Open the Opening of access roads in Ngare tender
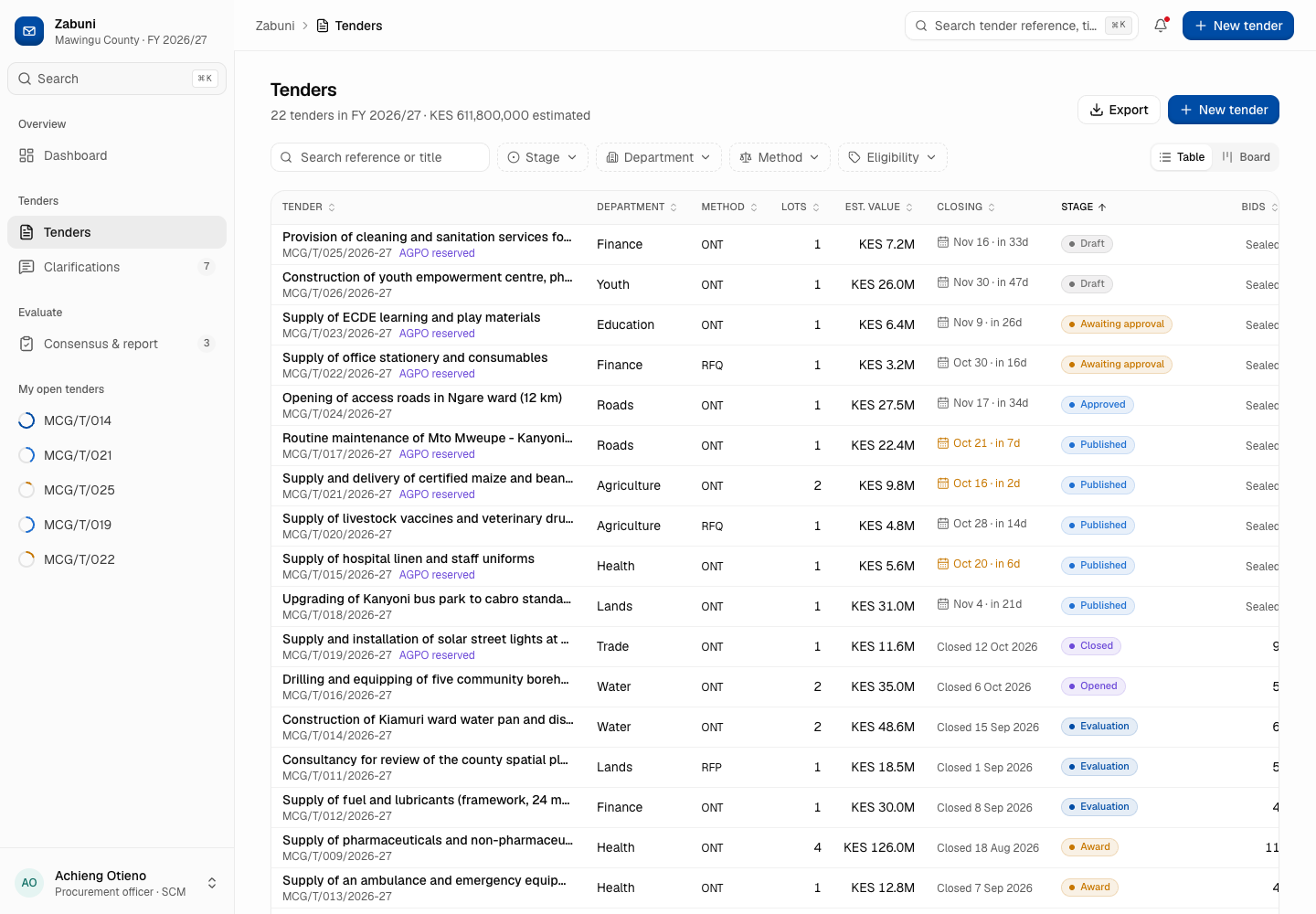The height and width of the screenshot is (914, 1316). pyautogui.click(x=422, y=398)
